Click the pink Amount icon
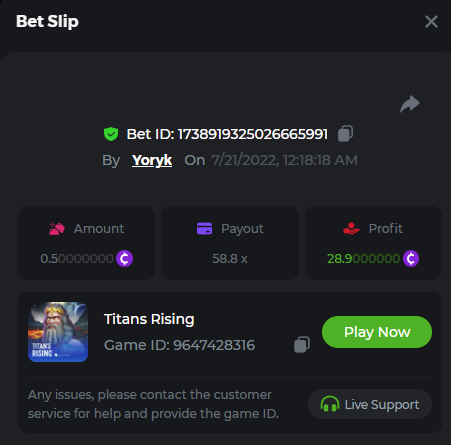 (57, 229)
